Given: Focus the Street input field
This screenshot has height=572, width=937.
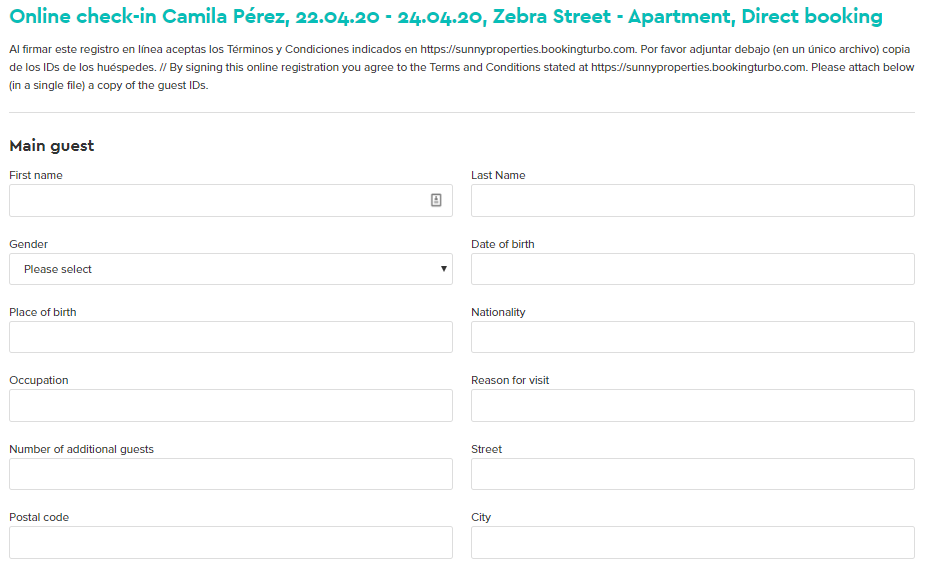Looking at the screenshot, I should [x=693, y=474].
